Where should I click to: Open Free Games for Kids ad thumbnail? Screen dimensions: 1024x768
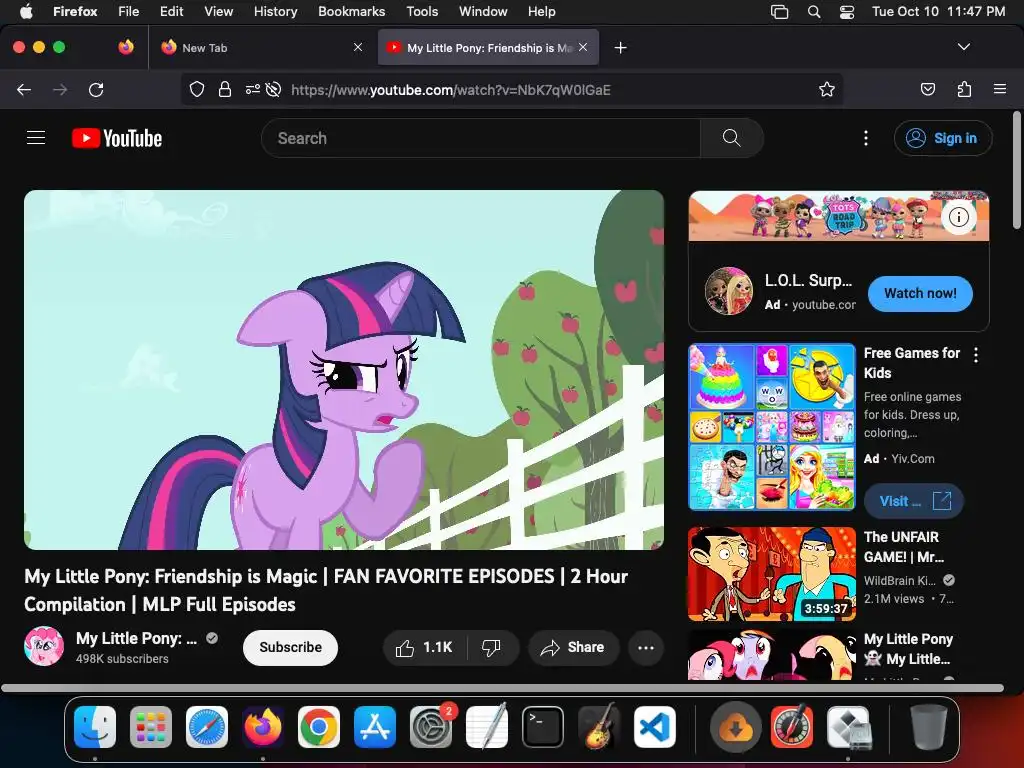[x=772, y=427]
